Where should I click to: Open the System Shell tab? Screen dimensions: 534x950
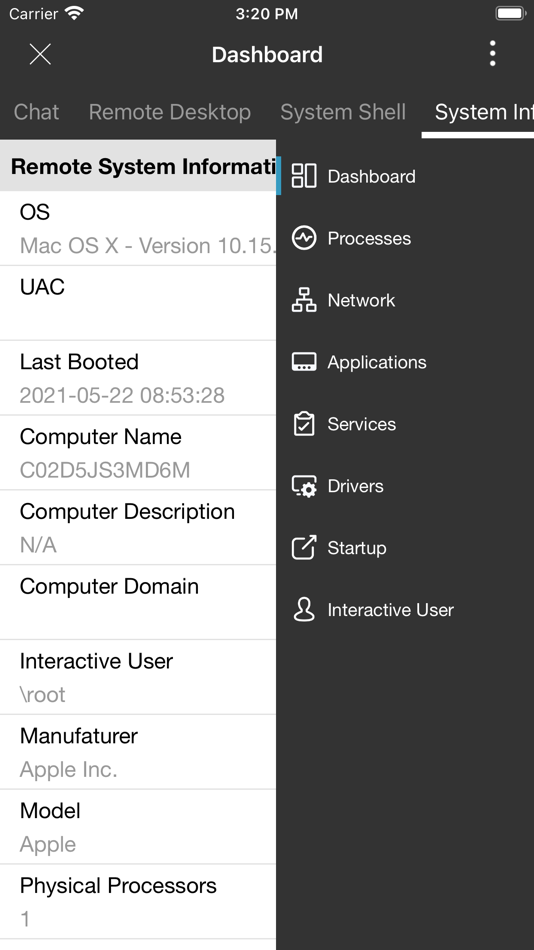(343, 112)
